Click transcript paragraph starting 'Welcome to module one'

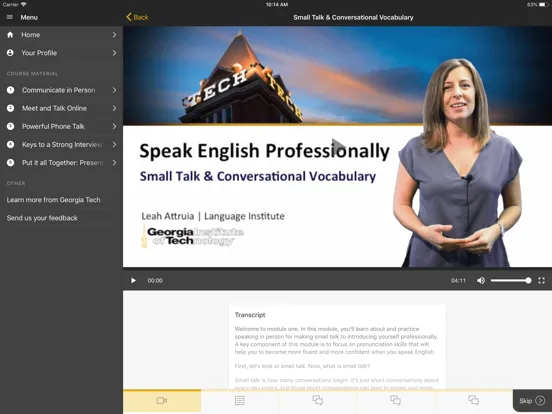point(337,340)
